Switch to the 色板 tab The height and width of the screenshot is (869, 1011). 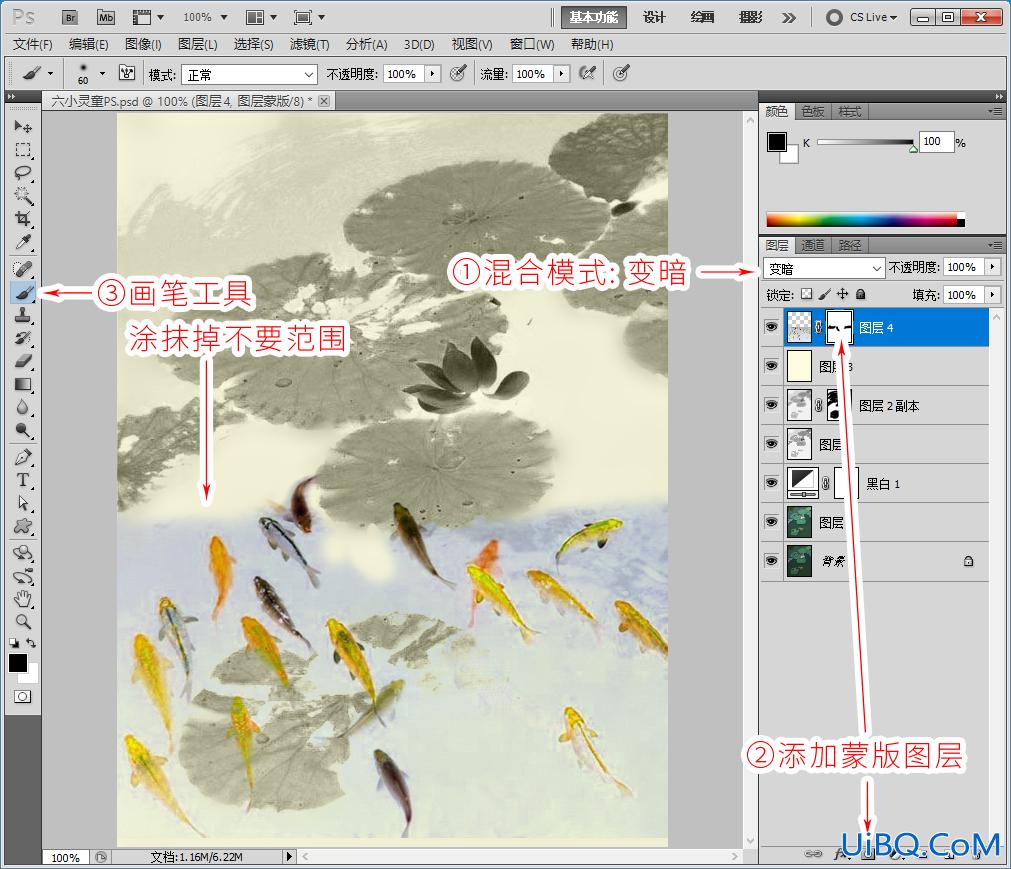point(812,112)
